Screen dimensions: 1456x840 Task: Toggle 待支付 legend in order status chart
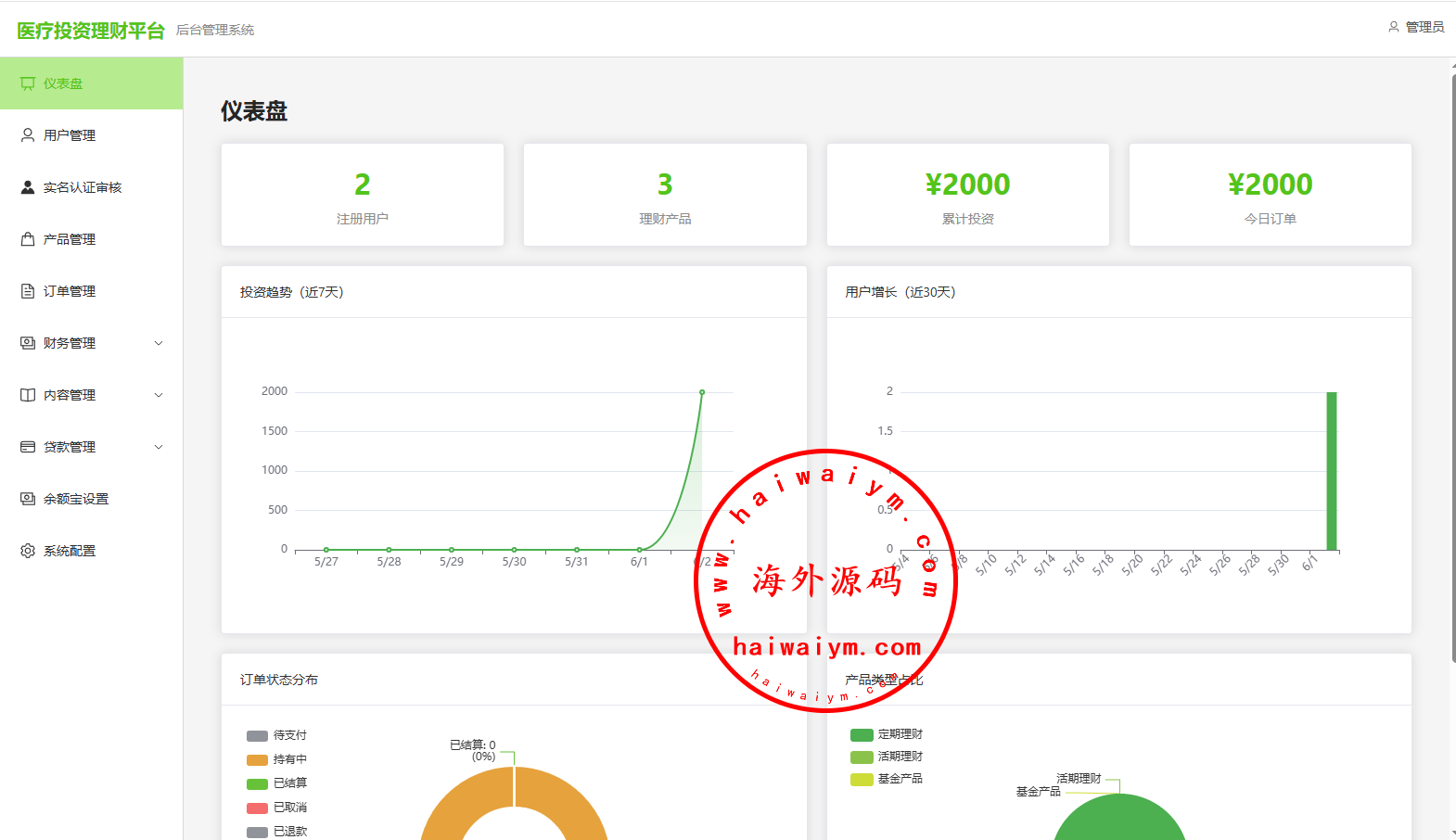276,735
